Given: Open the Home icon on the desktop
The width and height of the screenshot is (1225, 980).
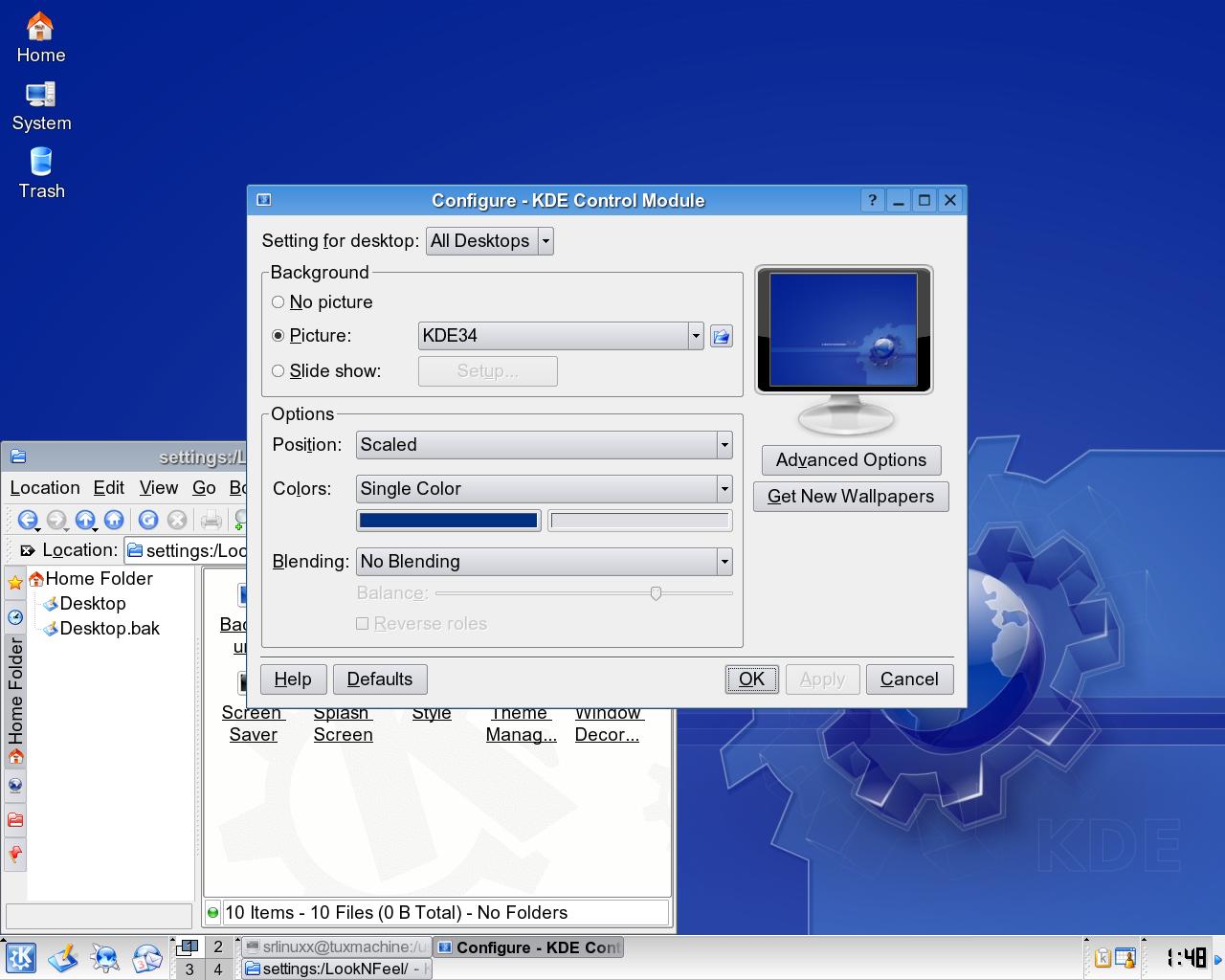Looking at the screenshot, I should pos(40,38).
